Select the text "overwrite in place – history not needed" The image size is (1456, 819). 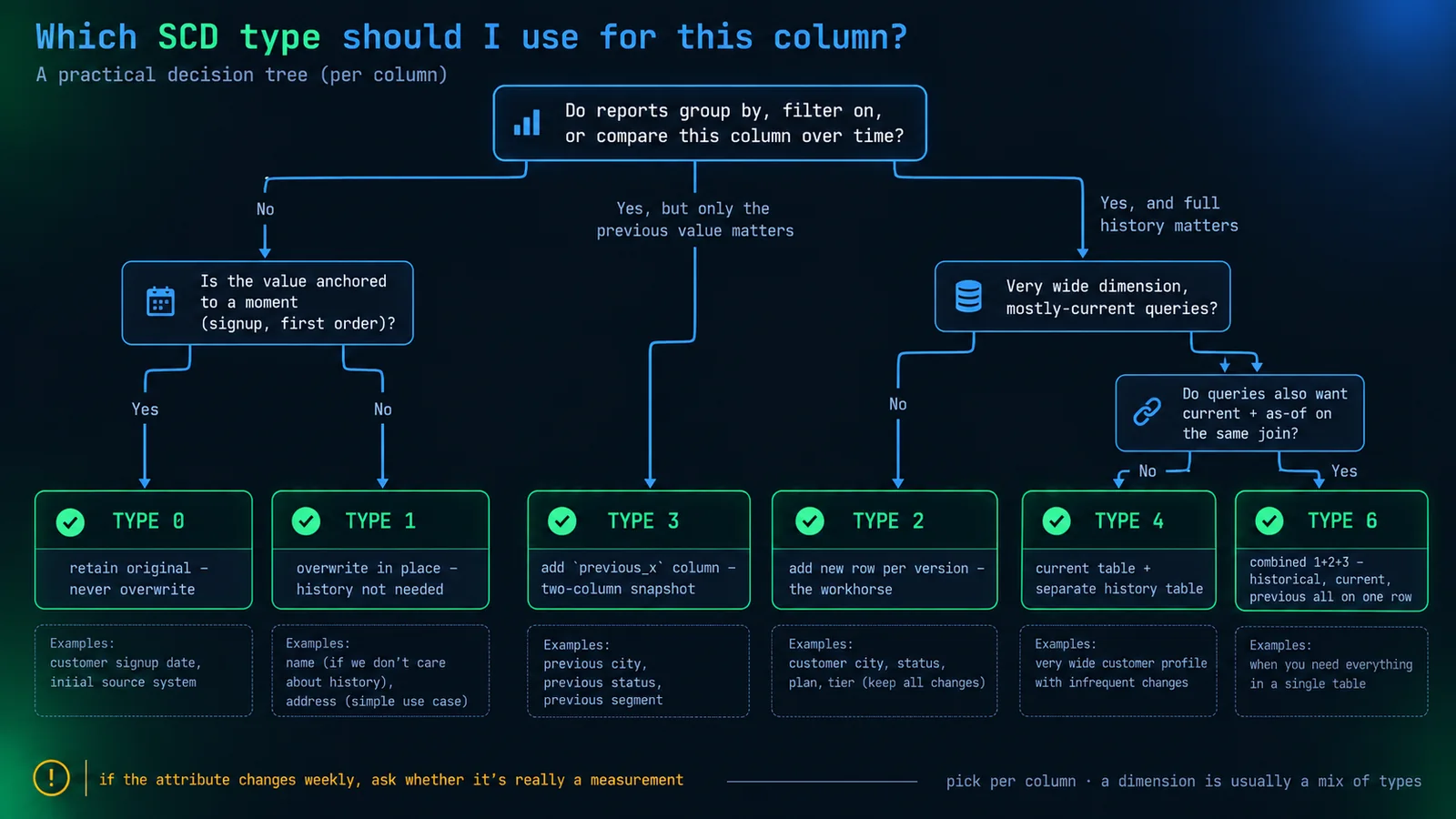[x=377, y=579]
